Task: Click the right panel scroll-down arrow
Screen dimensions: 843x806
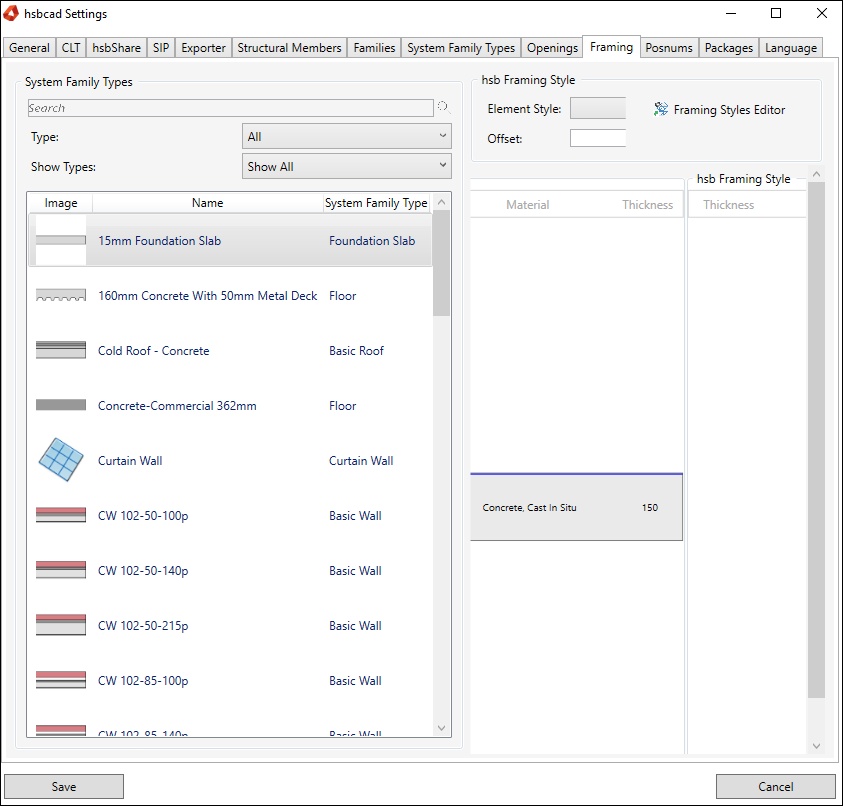Action: click(816, 746)
